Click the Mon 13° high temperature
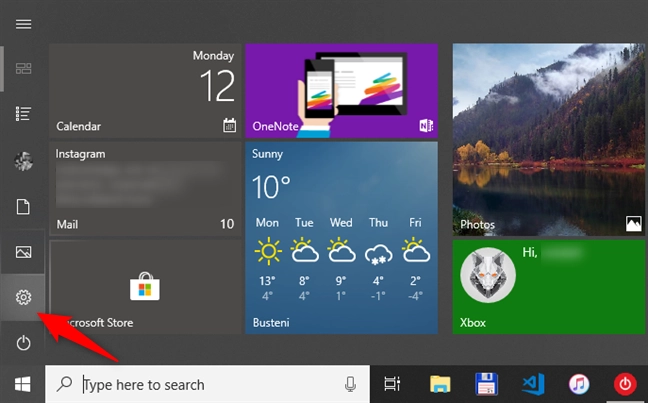Viewport: 648px width, 403px height. (267, 281)
